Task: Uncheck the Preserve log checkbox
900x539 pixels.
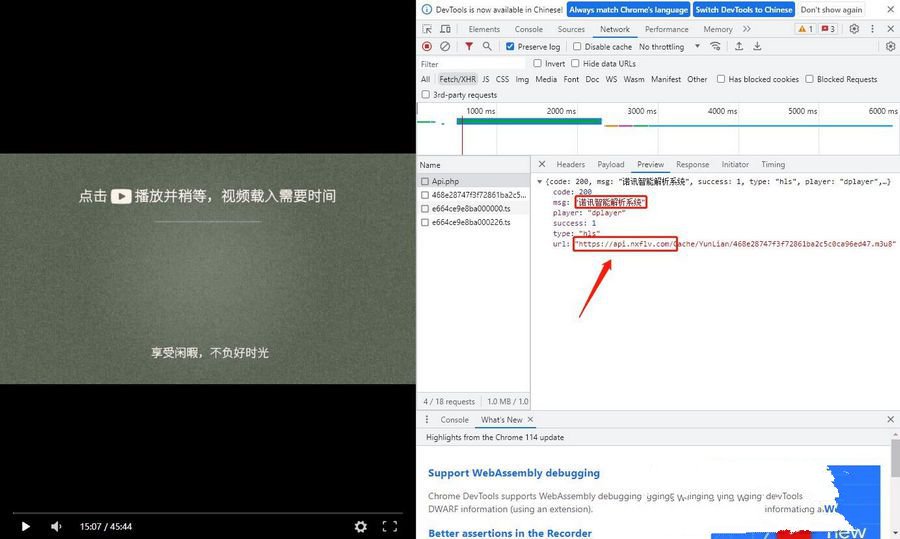Action: [x=511, y=47]
